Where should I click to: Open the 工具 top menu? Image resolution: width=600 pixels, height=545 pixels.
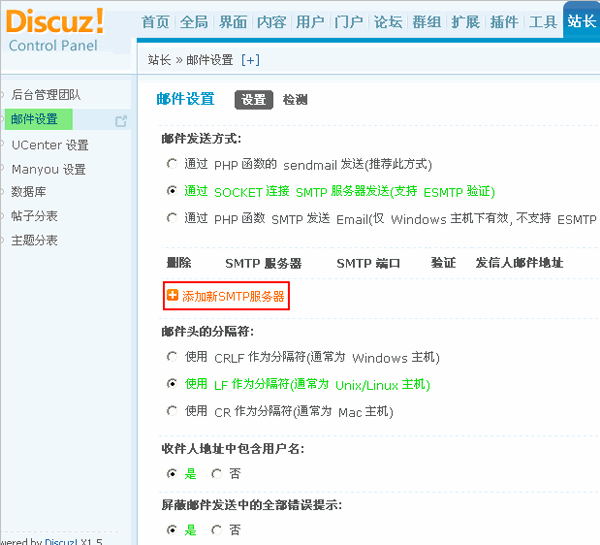coord(543,22)
